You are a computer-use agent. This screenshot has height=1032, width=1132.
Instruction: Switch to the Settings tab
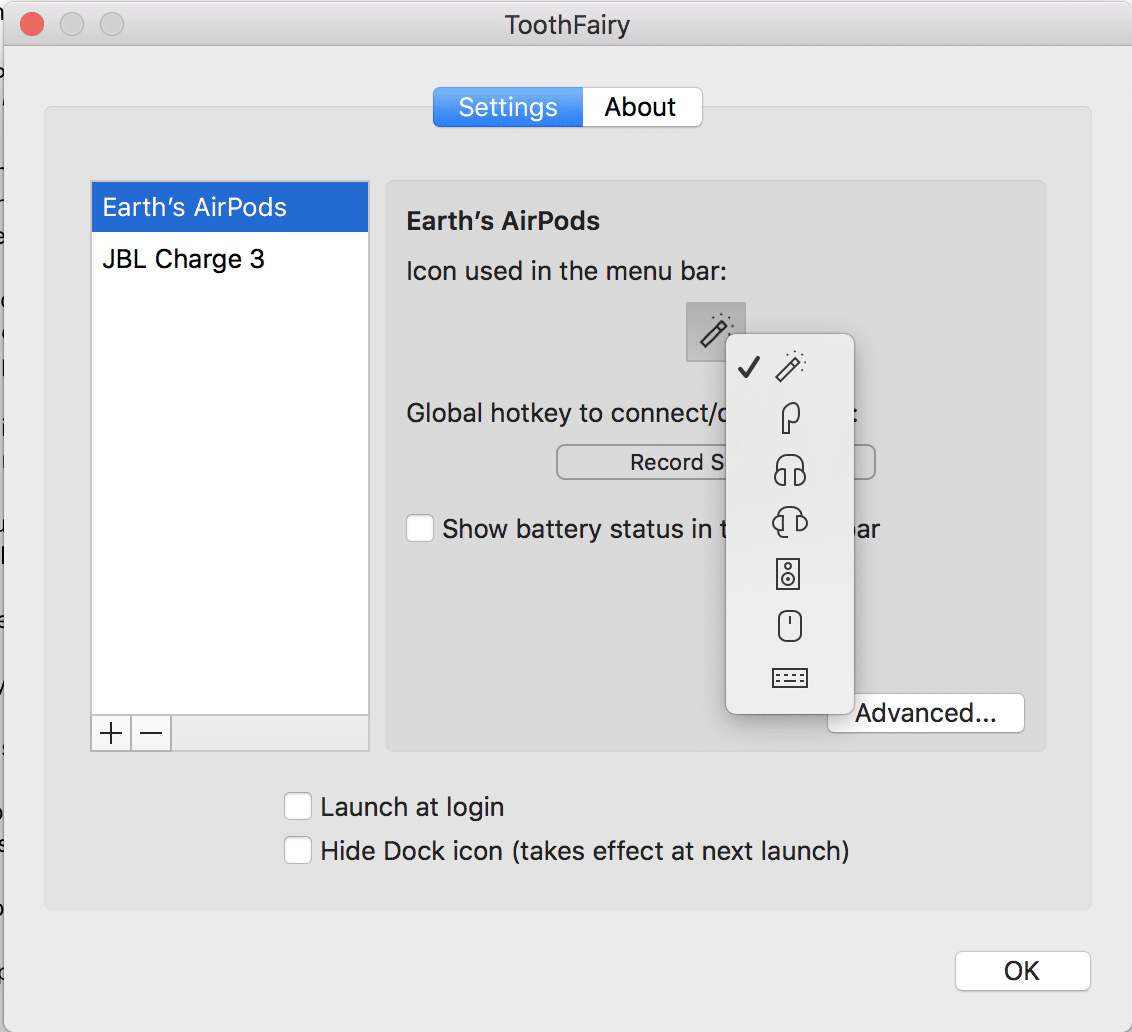click(x=508, y=107)
